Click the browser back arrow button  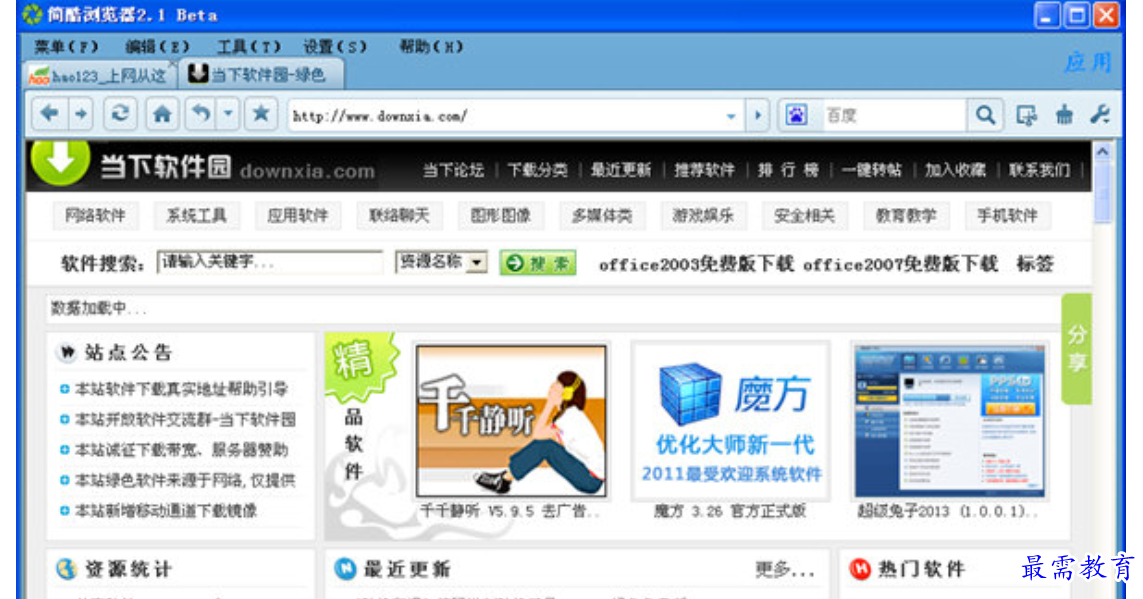tap(50, 114)
